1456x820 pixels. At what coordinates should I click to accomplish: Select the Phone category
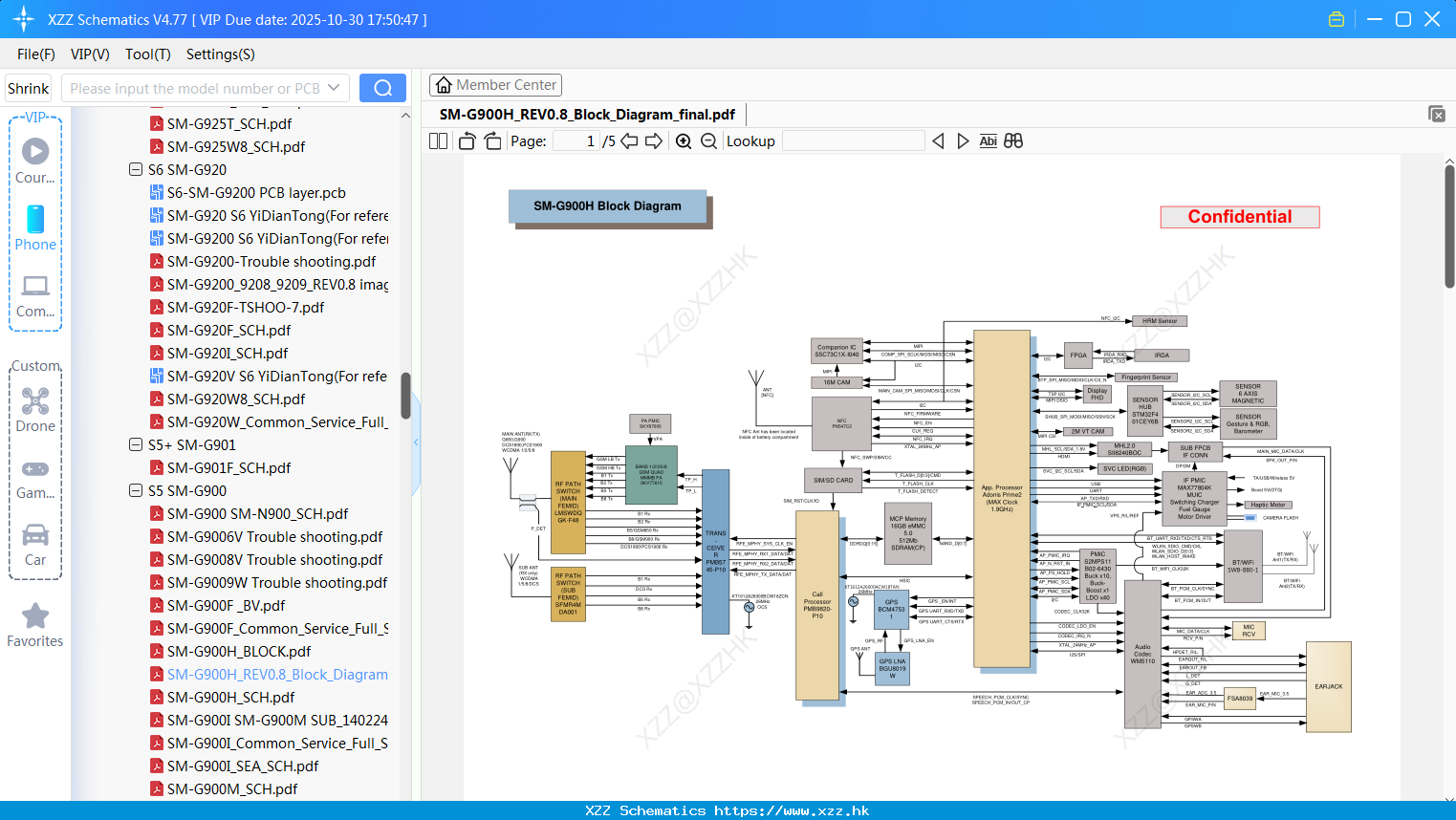click(35, 227)
